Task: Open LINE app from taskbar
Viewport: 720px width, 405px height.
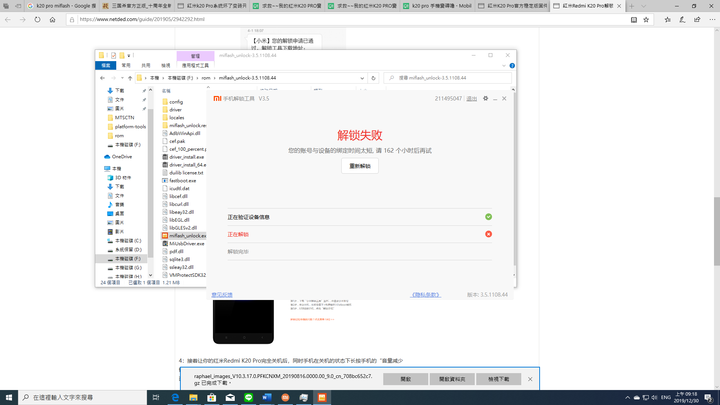Action: pyautogui.click(x=248, y=397)
